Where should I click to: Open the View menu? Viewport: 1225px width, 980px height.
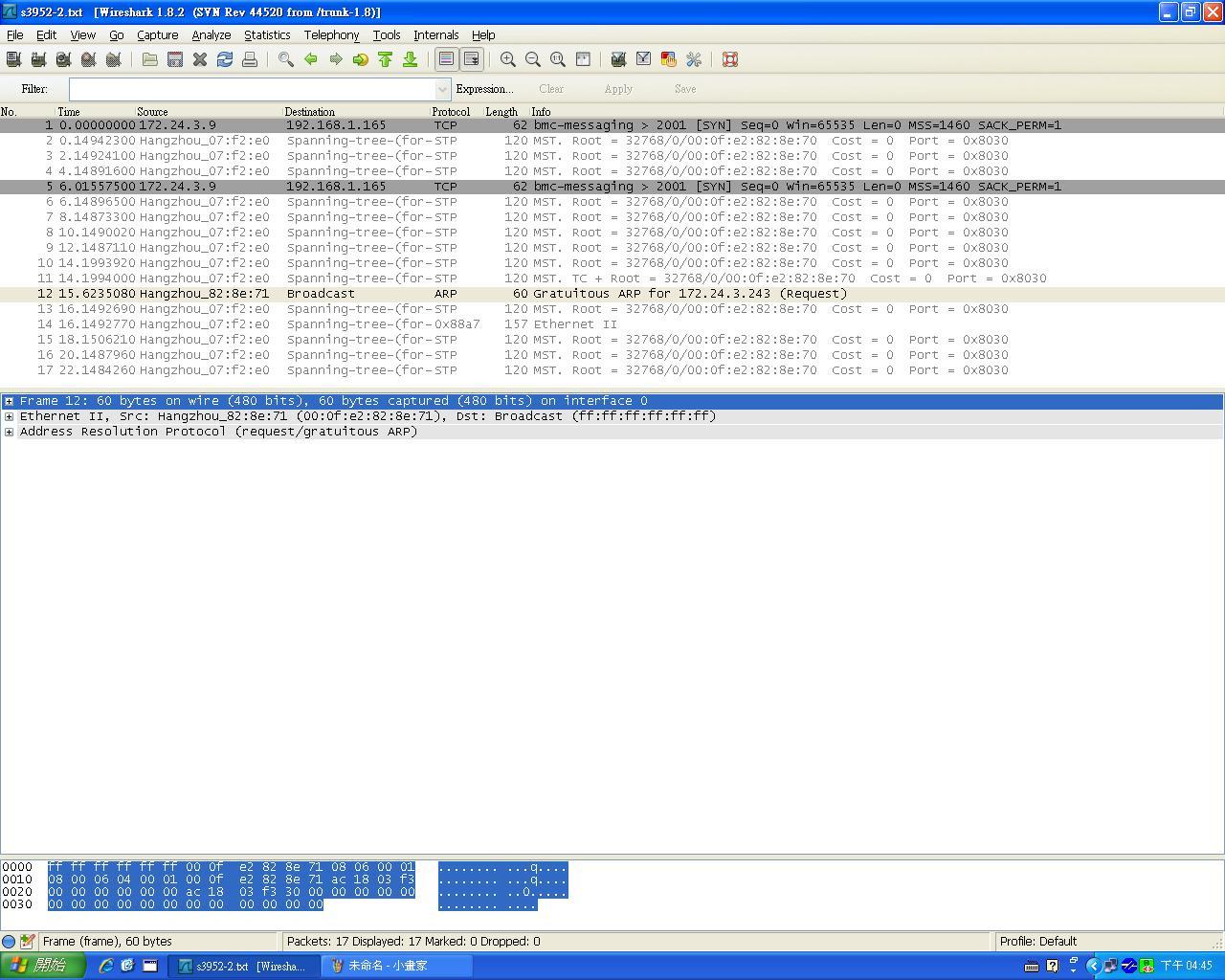coord(82,34)
